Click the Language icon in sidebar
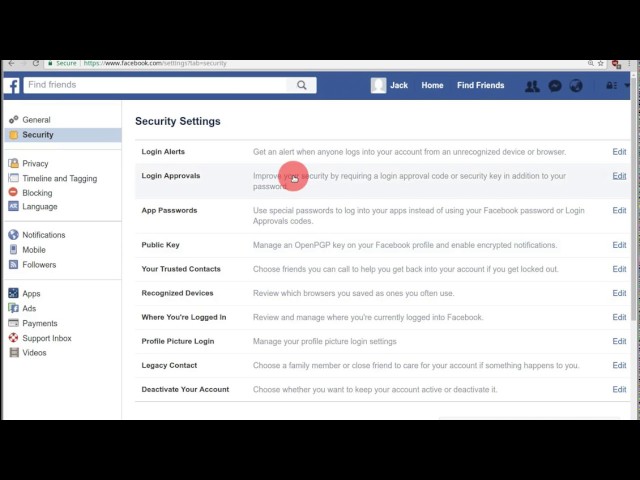 point(13,206)
